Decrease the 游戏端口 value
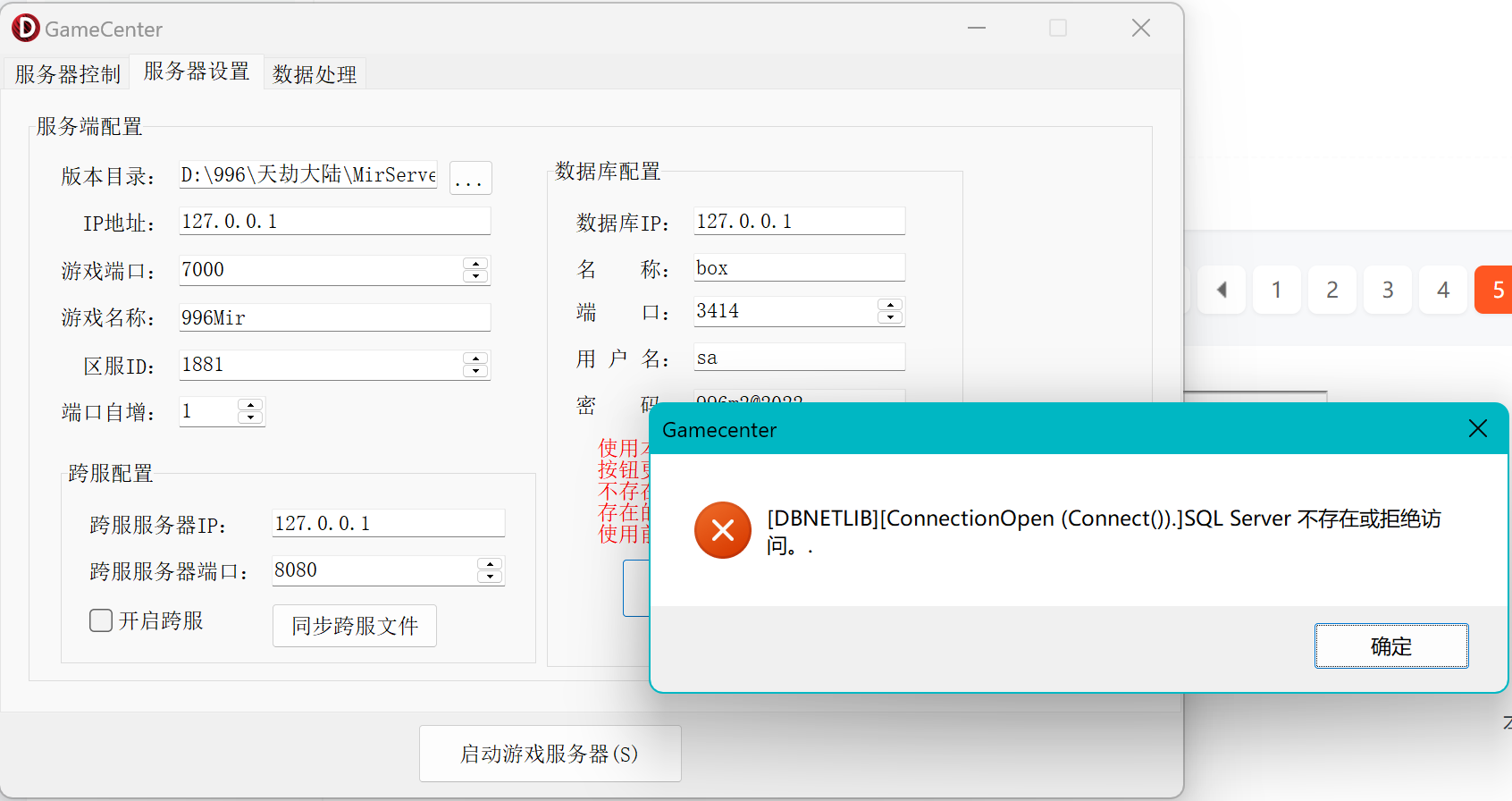The height and width of the screenshot is (801, 1512). pyautogui.click(x=476, y=276)
